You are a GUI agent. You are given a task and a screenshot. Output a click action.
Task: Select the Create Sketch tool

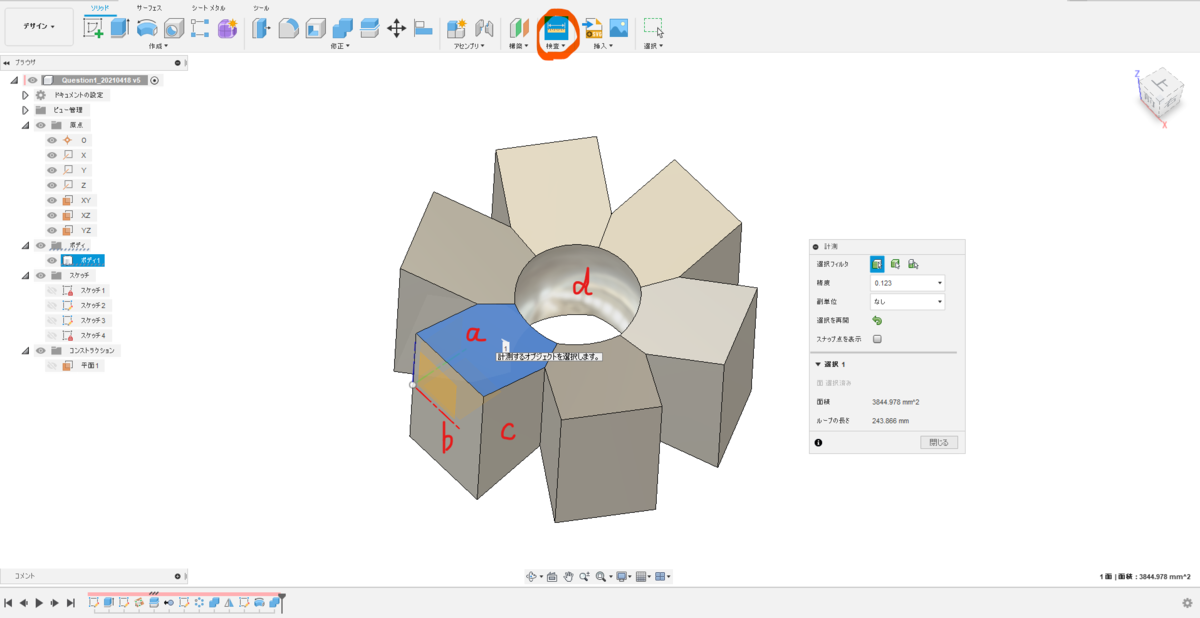point(93,29)
